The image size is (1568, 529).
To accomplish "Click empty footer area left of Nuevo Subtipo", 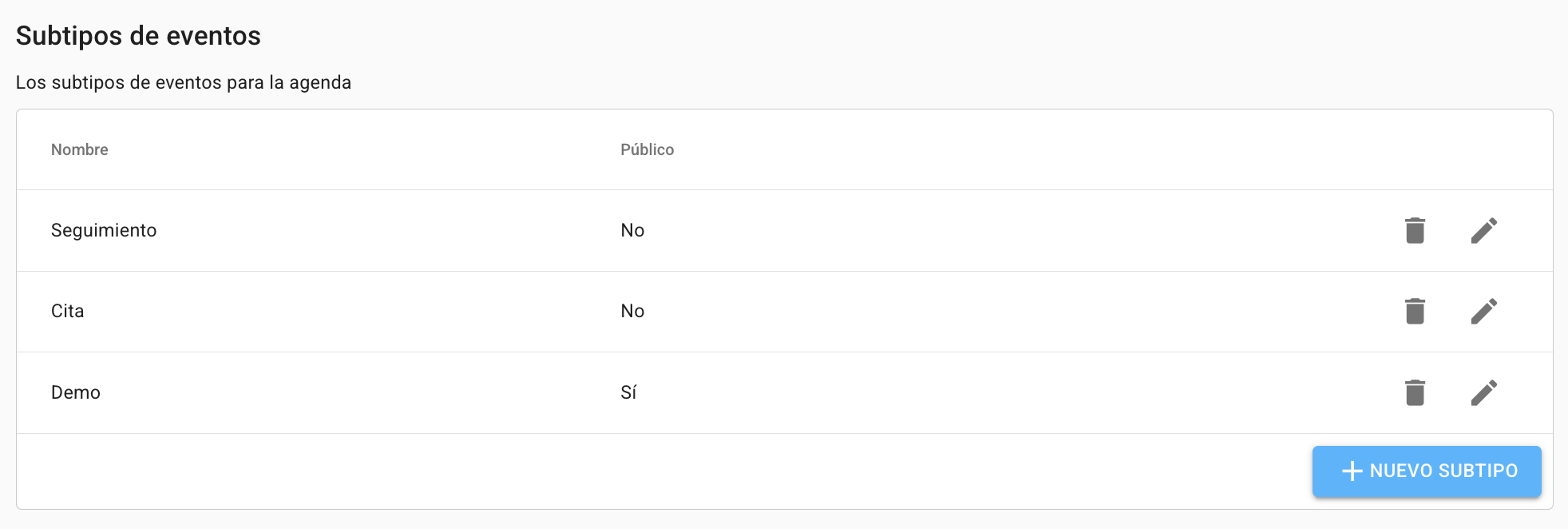I will (639, 471).
